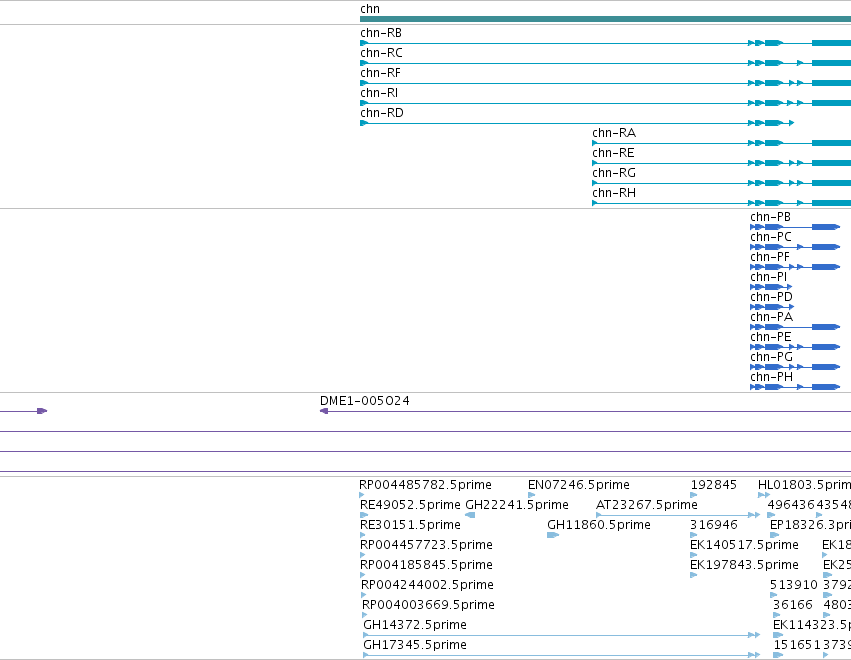Viewport: 851px width, 660px height.
Task: Select protein chn-PH
Action: pyautogui.click(x=771, y=377)
